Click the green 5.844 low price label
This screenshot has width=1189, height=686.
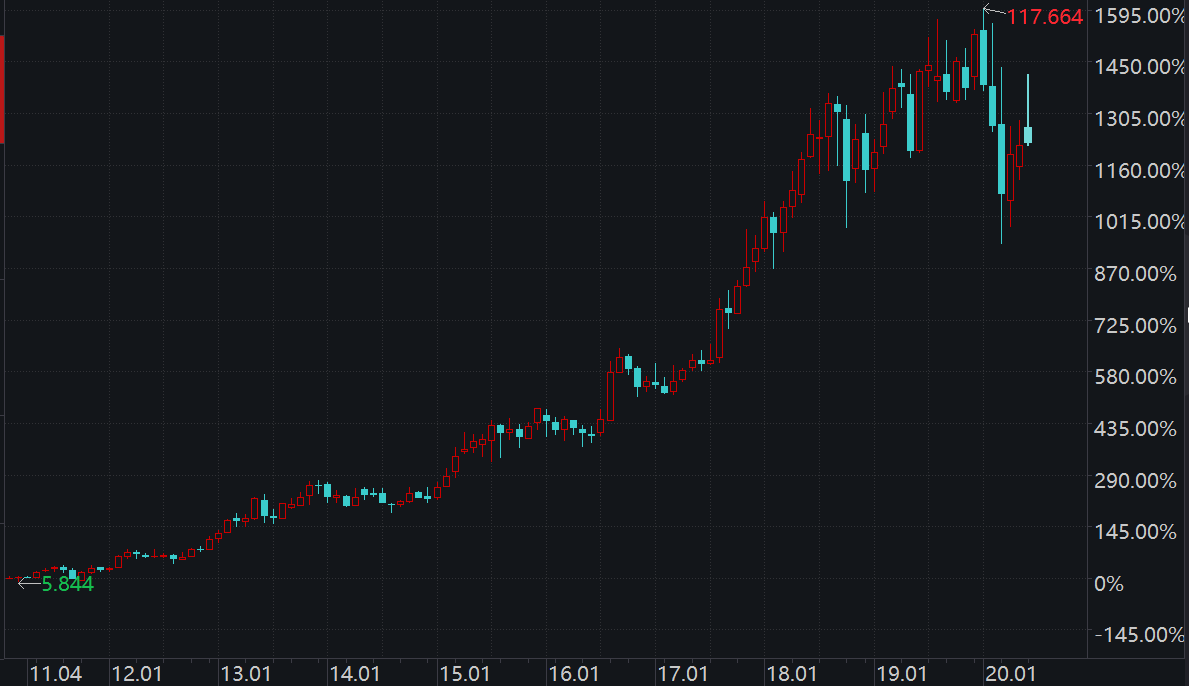[67, 585]
